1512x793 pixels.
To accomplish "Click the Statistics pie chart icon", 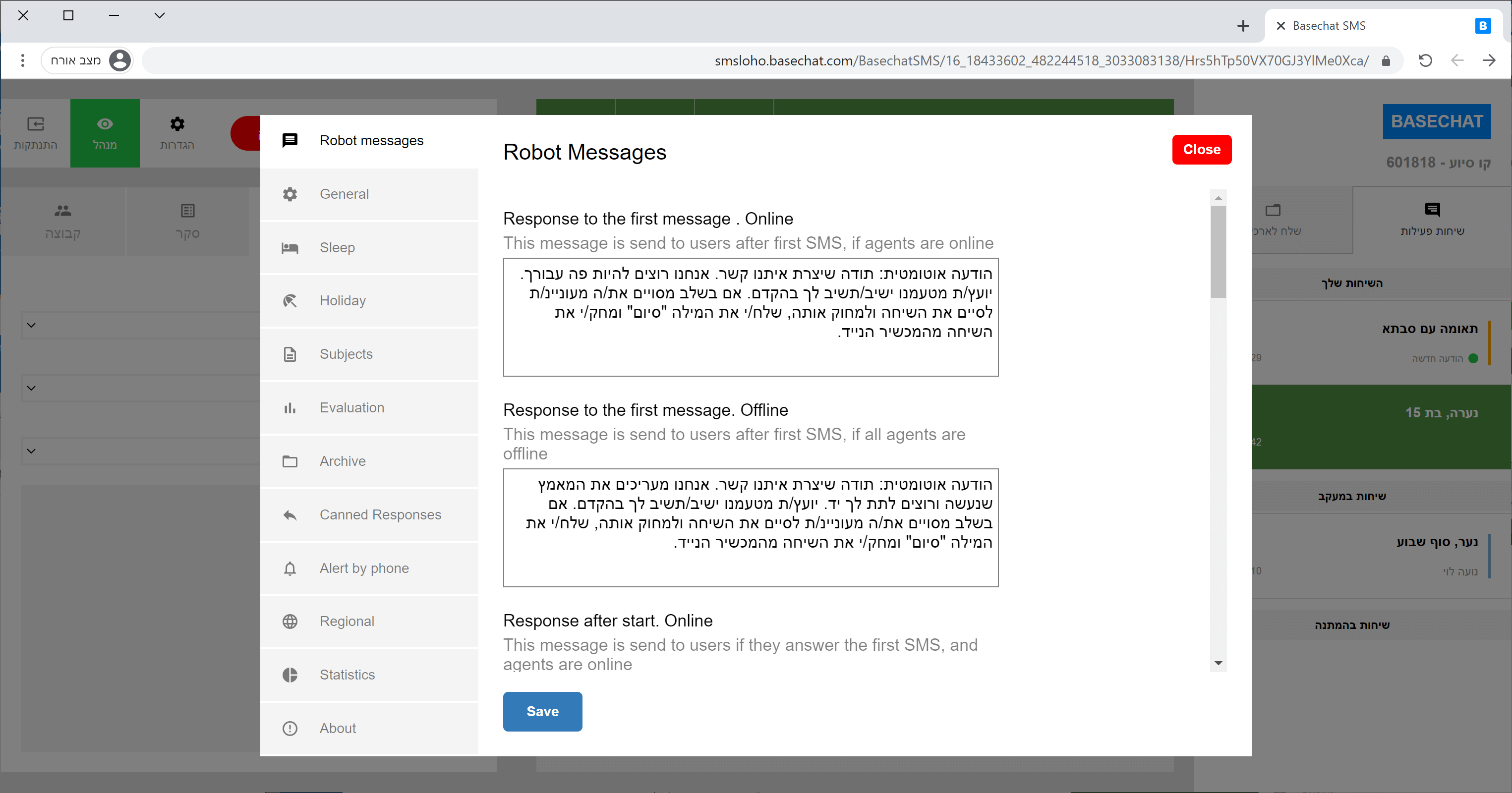I will (x=290, y=675).
